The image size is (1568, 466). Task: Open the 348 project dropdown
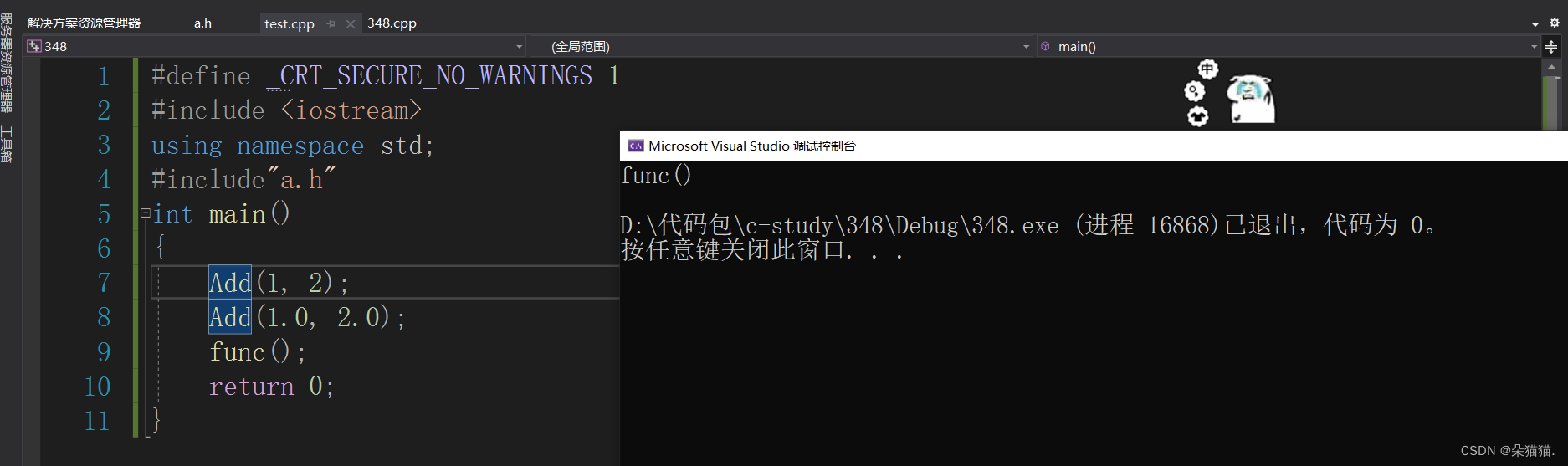[x=275, y=47]
